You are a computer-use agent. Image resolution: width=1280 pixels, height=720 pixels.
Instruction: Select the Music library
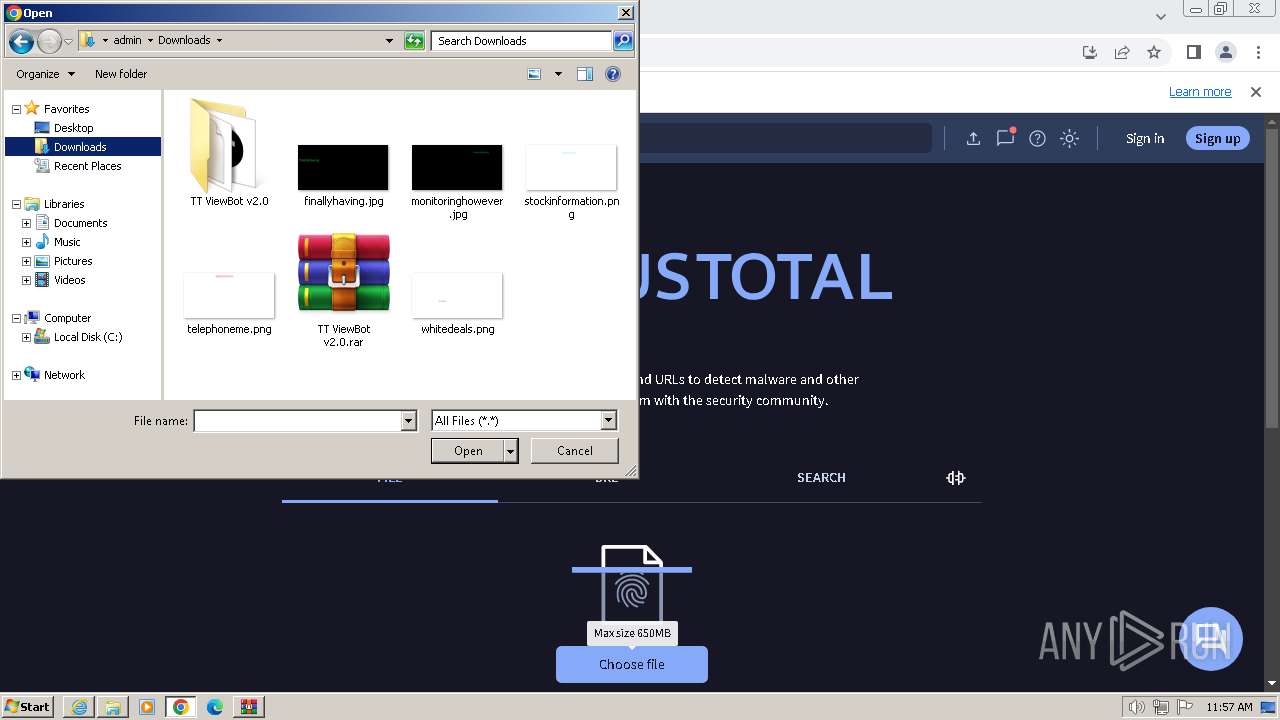coord(67,242)
